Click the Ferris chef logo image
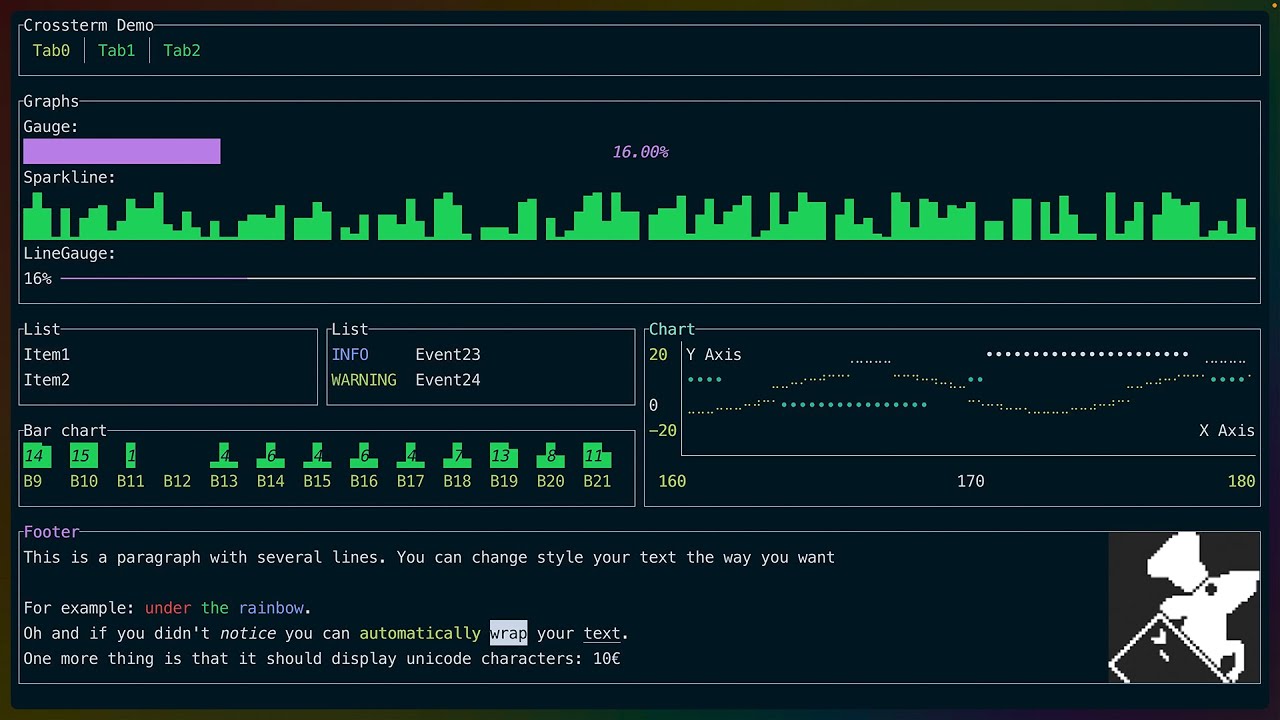This screenshot has height=720, width=1280. (x=1184, y=607)
